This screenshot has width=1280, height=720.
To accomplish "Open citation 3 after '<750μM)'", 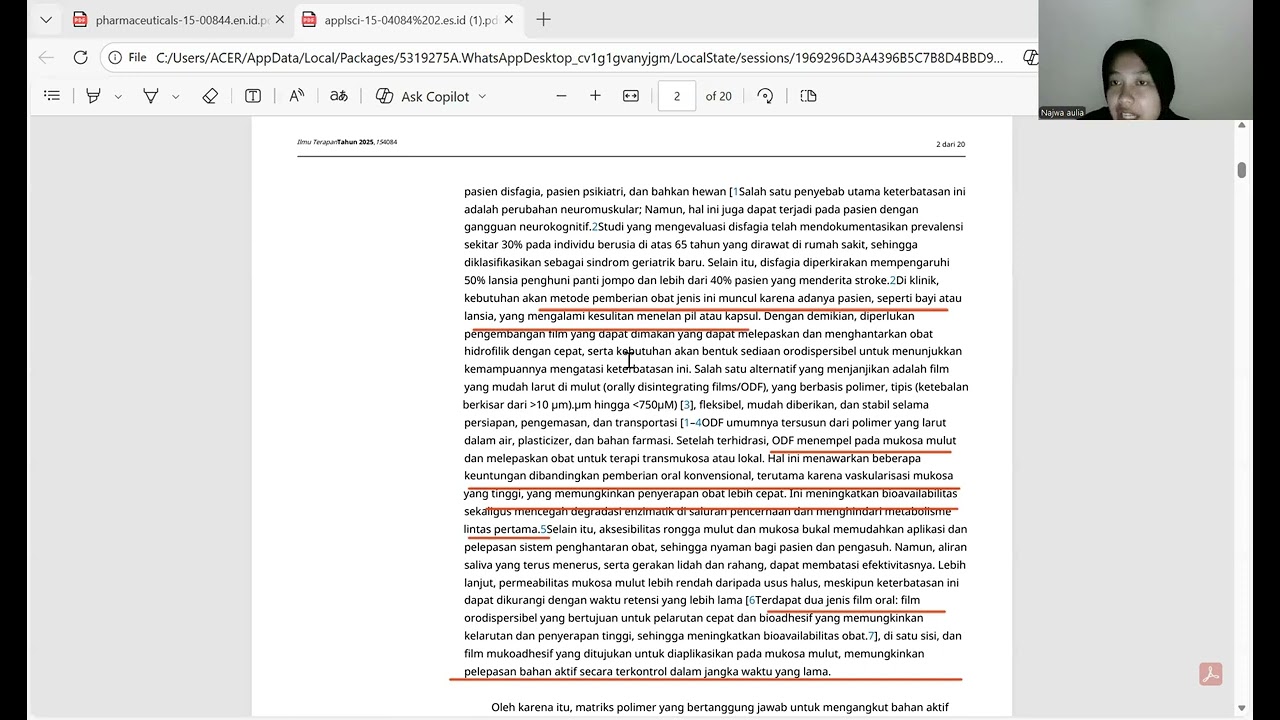I will coord(686,405).
